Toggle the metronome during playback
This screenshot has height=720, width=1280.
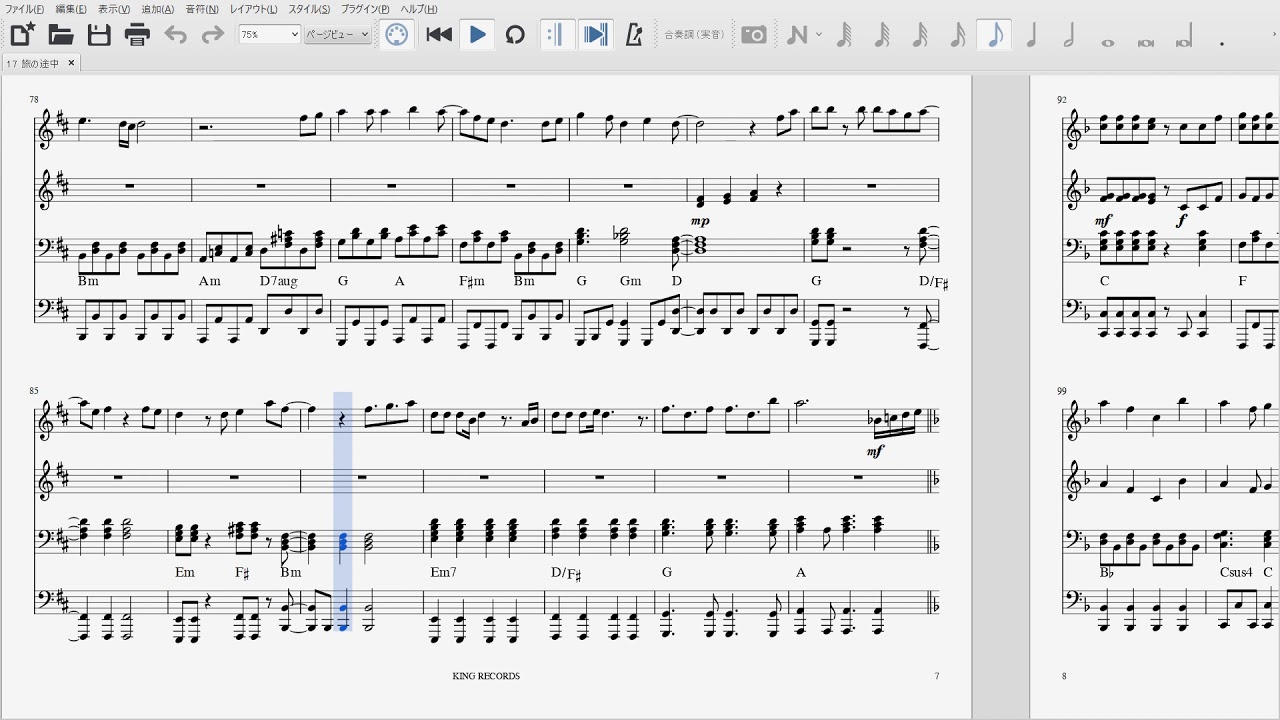click(633, 35)
